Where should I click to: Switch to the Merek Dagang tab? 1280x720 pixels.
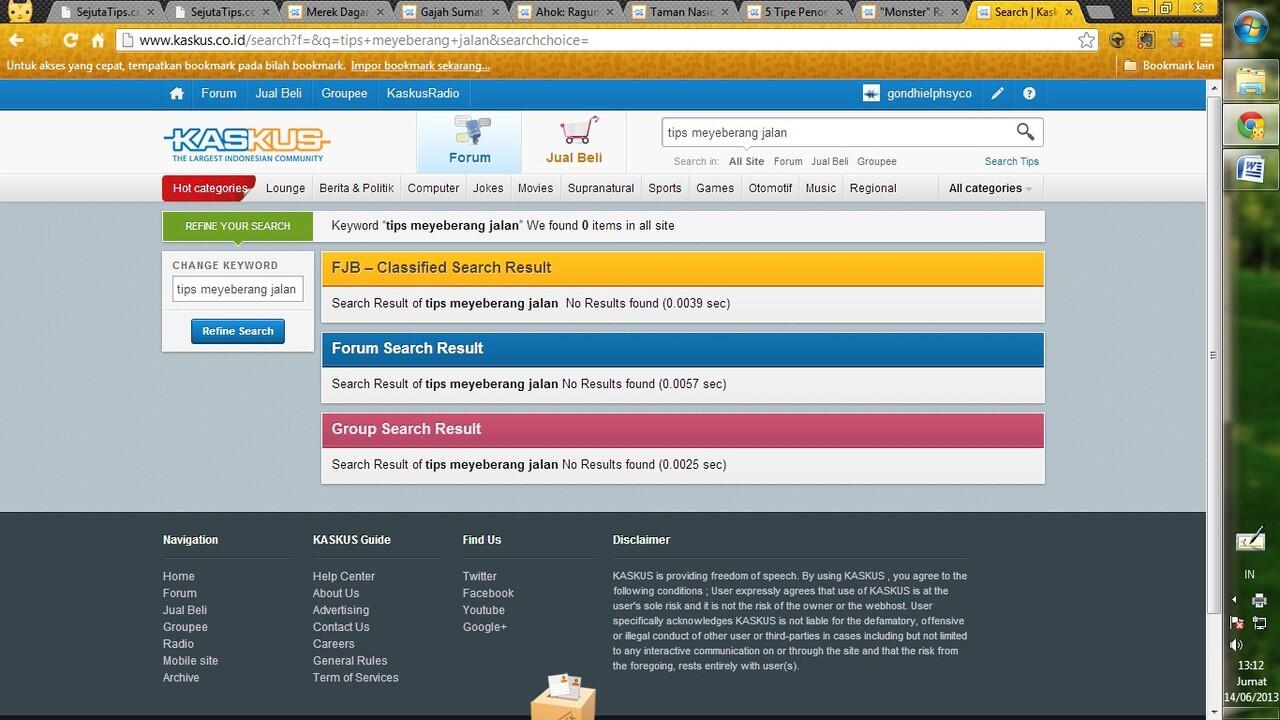pyautogui.click(x=328, y=12)
